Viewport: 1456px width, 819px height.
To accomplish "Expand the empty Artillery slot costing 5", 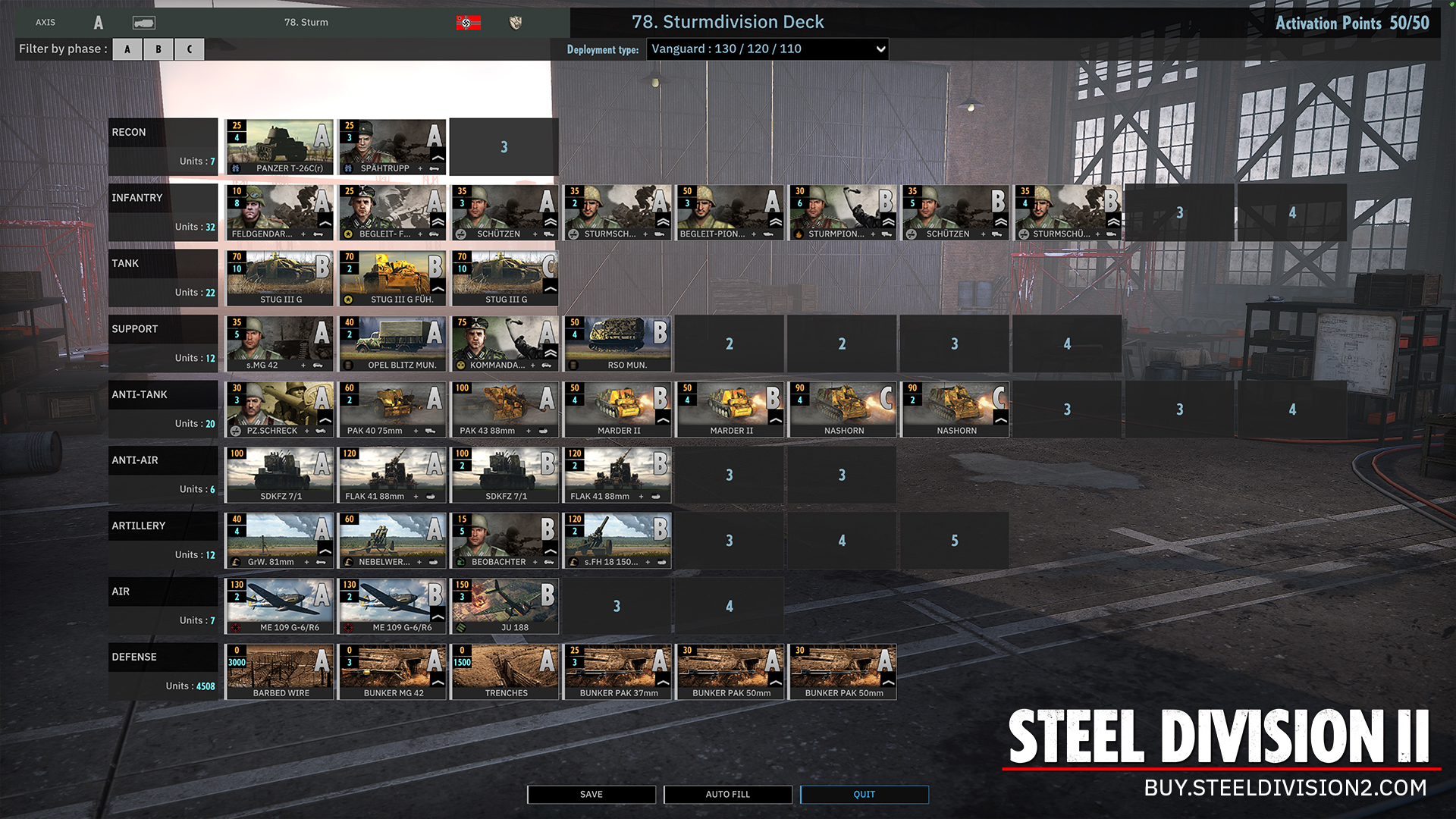I will tap(954, 541).
